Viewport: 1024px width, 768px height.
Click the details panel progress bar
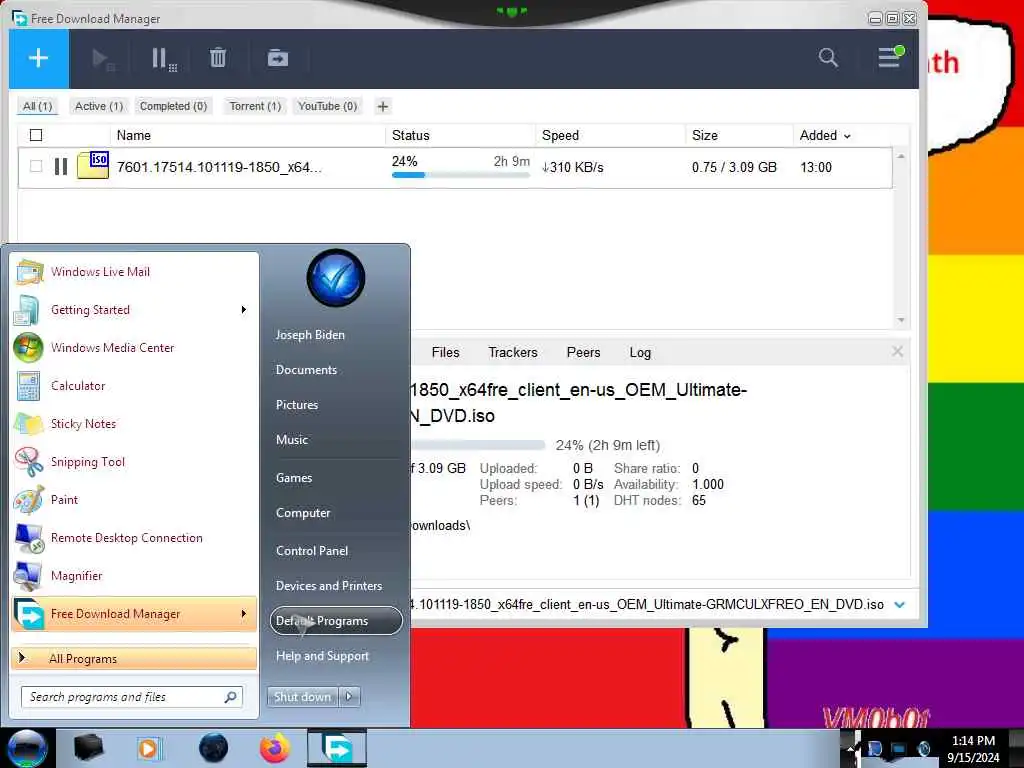point(477,445)
